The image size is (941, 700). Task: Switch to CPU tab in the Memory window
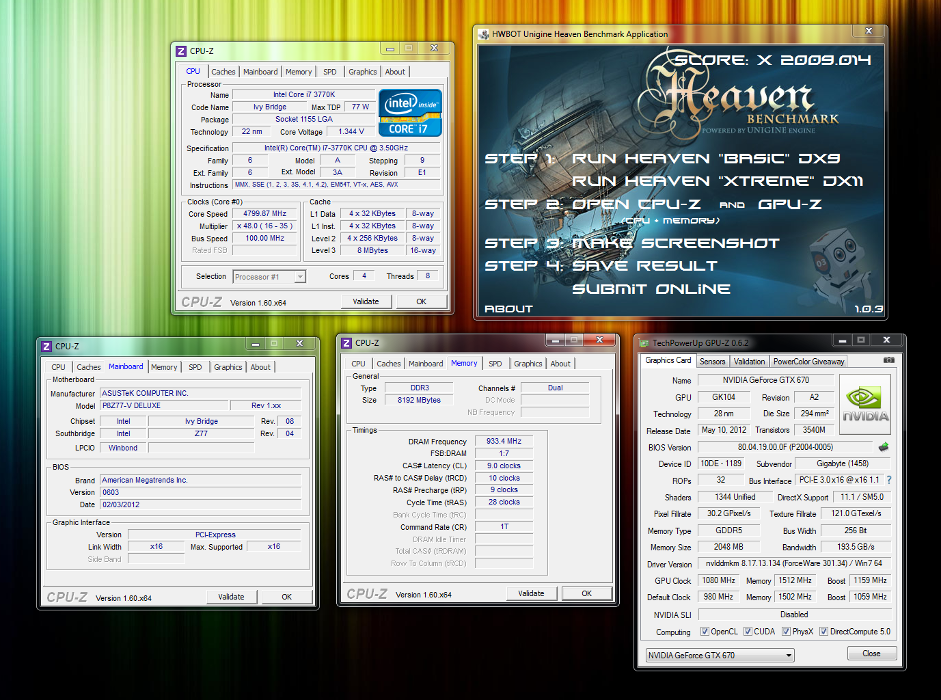(358, 364)
